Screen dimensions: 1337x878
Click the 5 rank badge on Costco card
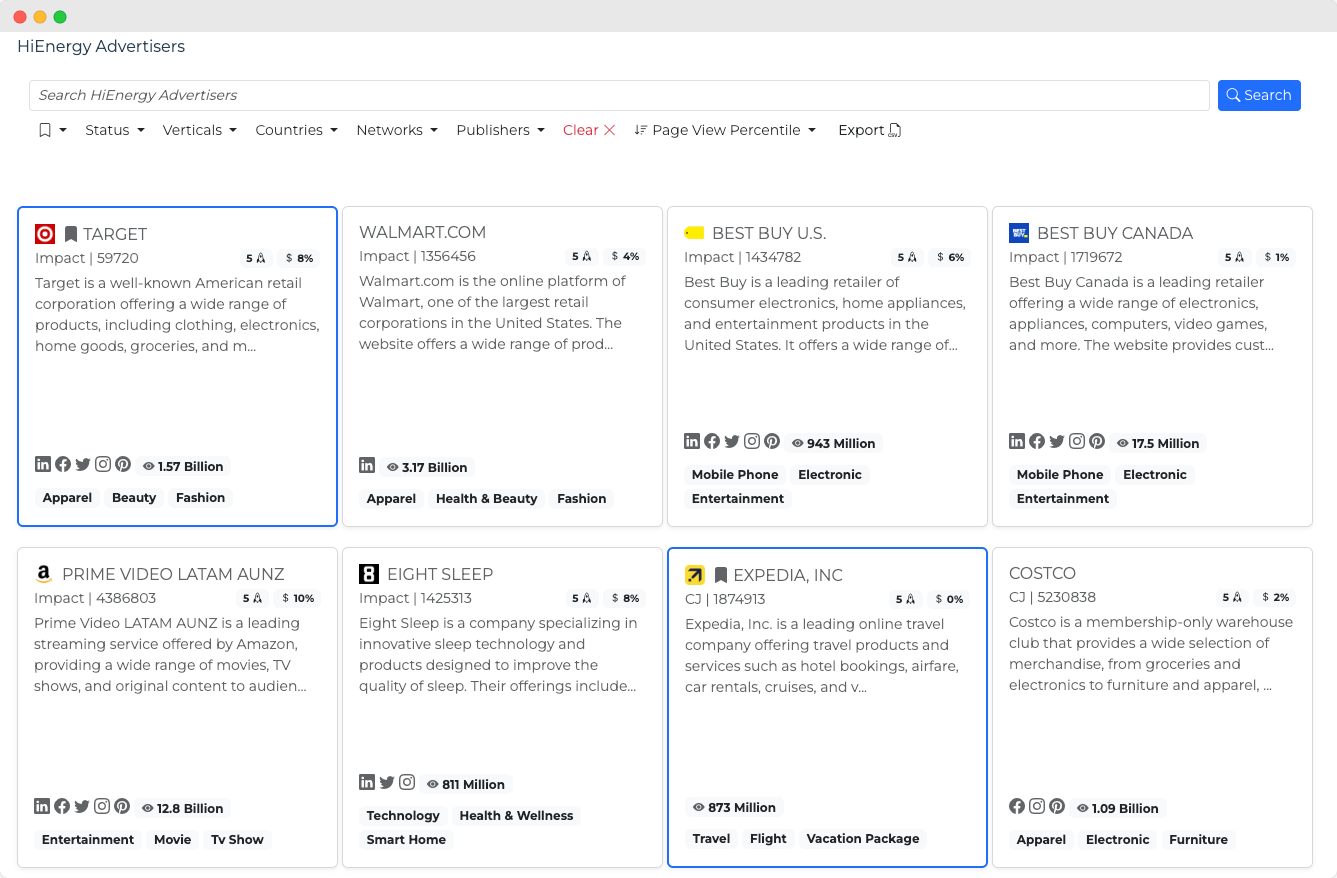(x=1232, y=597)
